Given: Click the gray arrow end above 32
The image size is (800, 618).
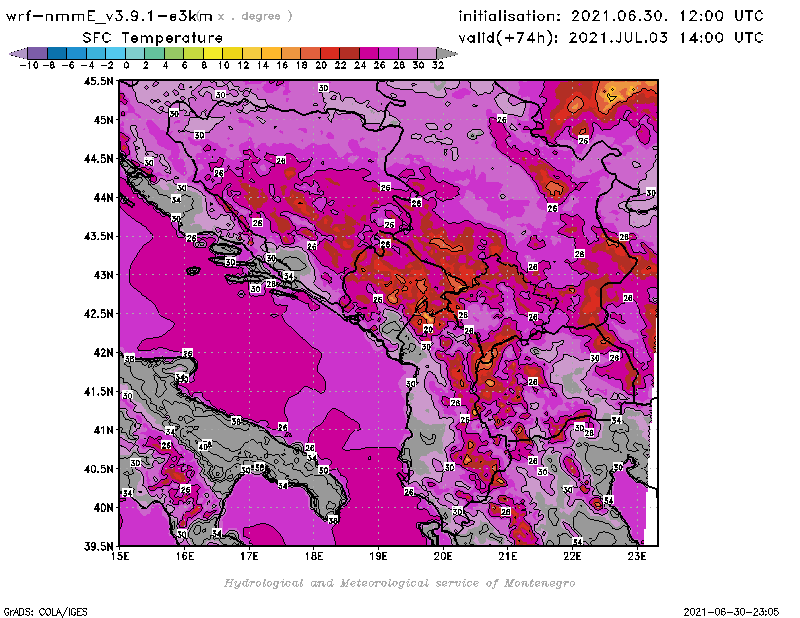Looking at the screenshot, I should click(447, 53).
